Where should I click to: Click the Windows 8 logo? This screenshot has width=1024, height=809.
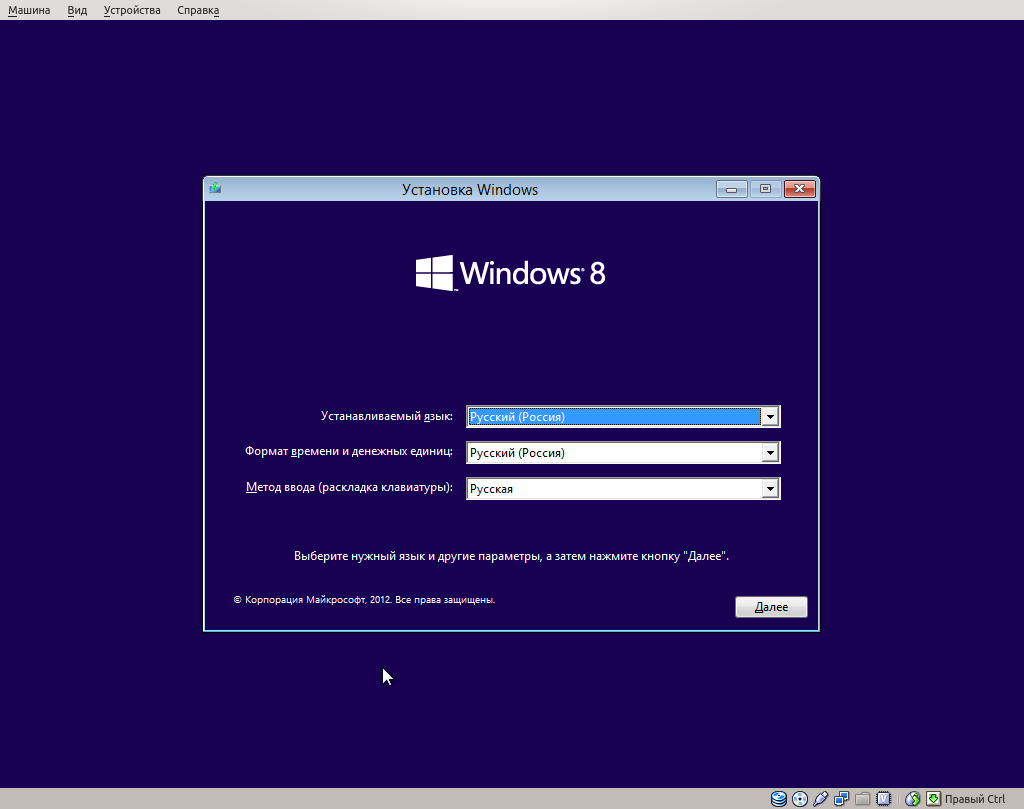point(510,270)
